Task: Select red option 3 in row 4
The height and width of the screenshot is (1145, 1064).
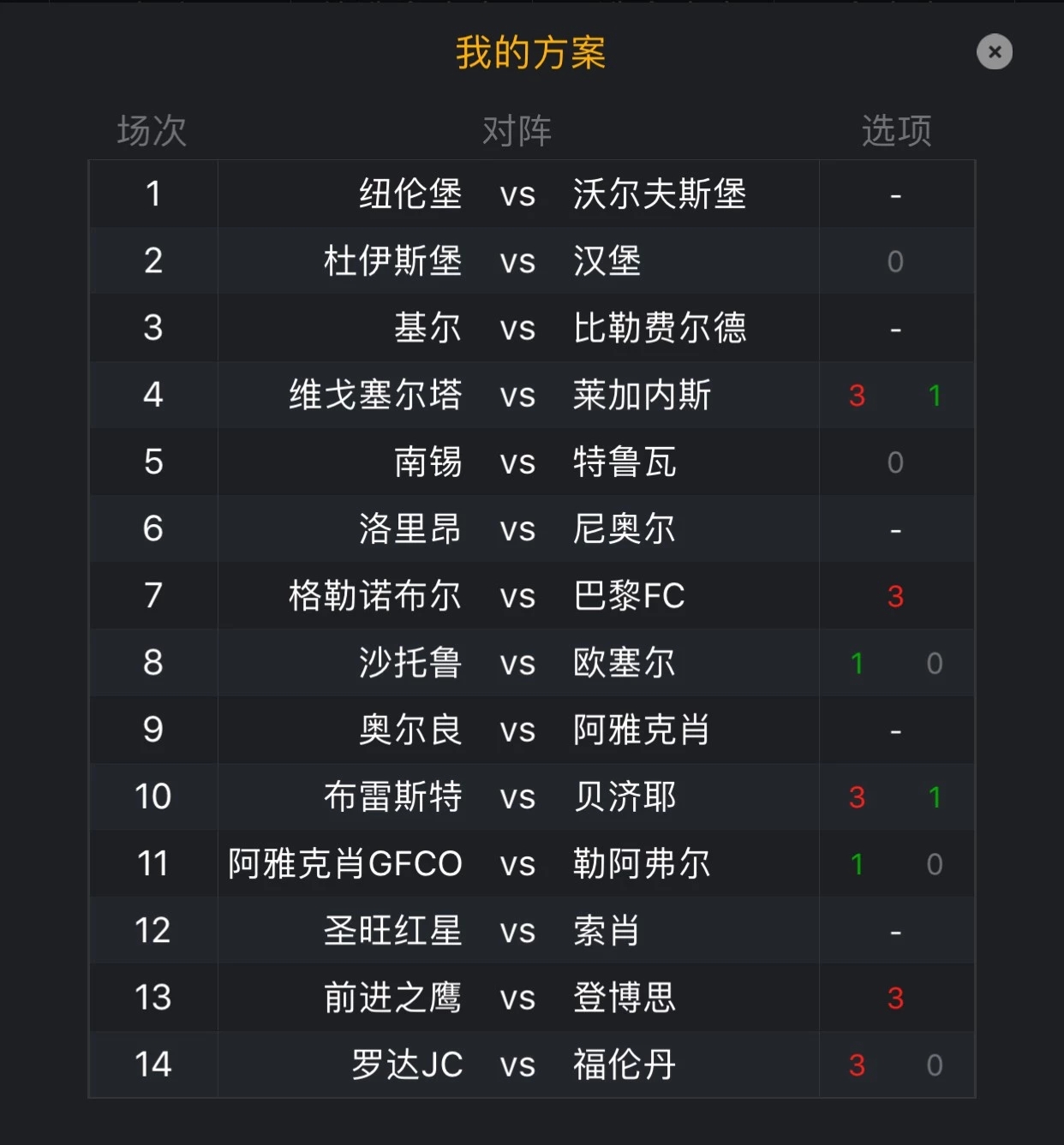Action: 857,396
